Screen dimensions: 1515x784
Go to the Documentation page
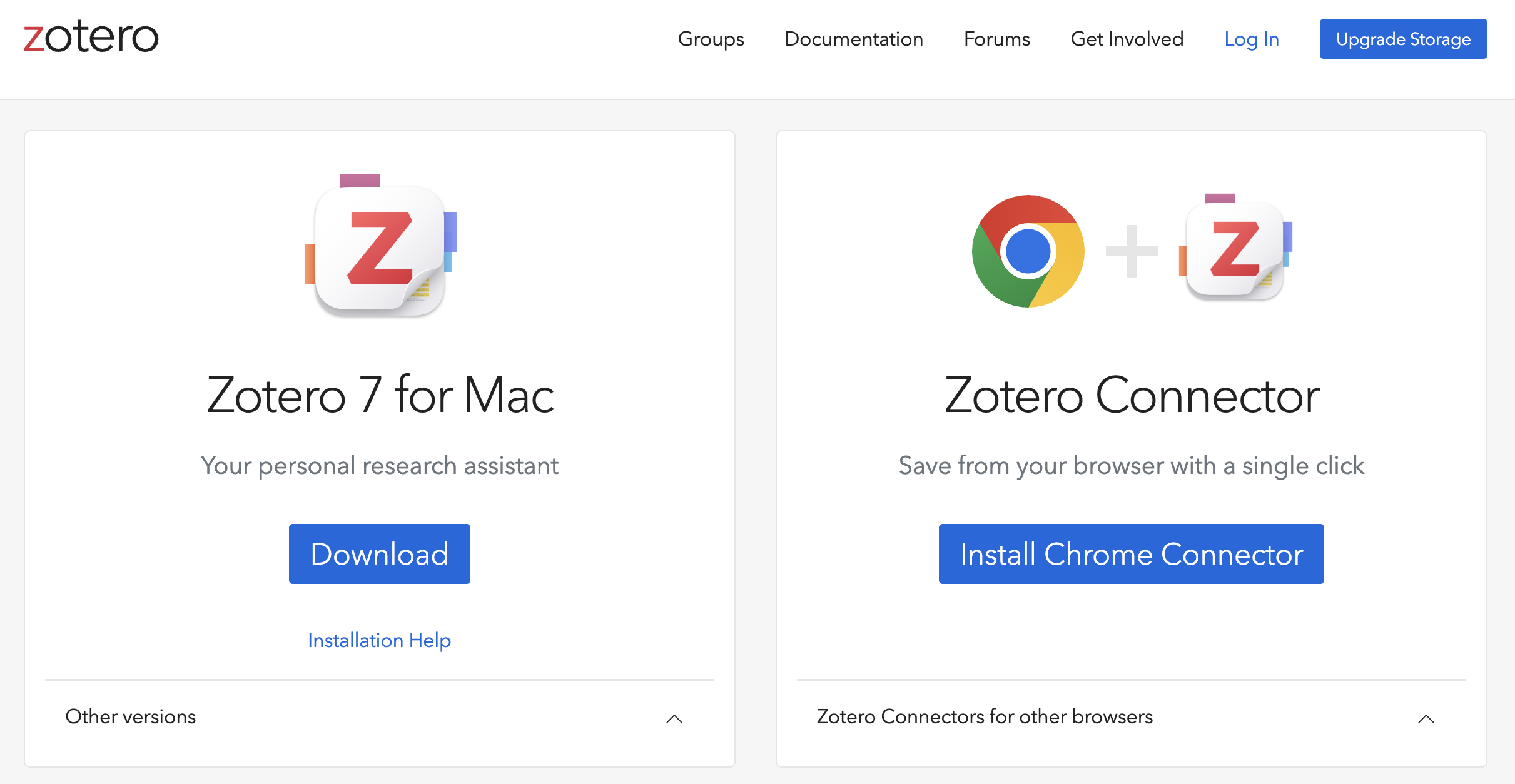point(854,39)
